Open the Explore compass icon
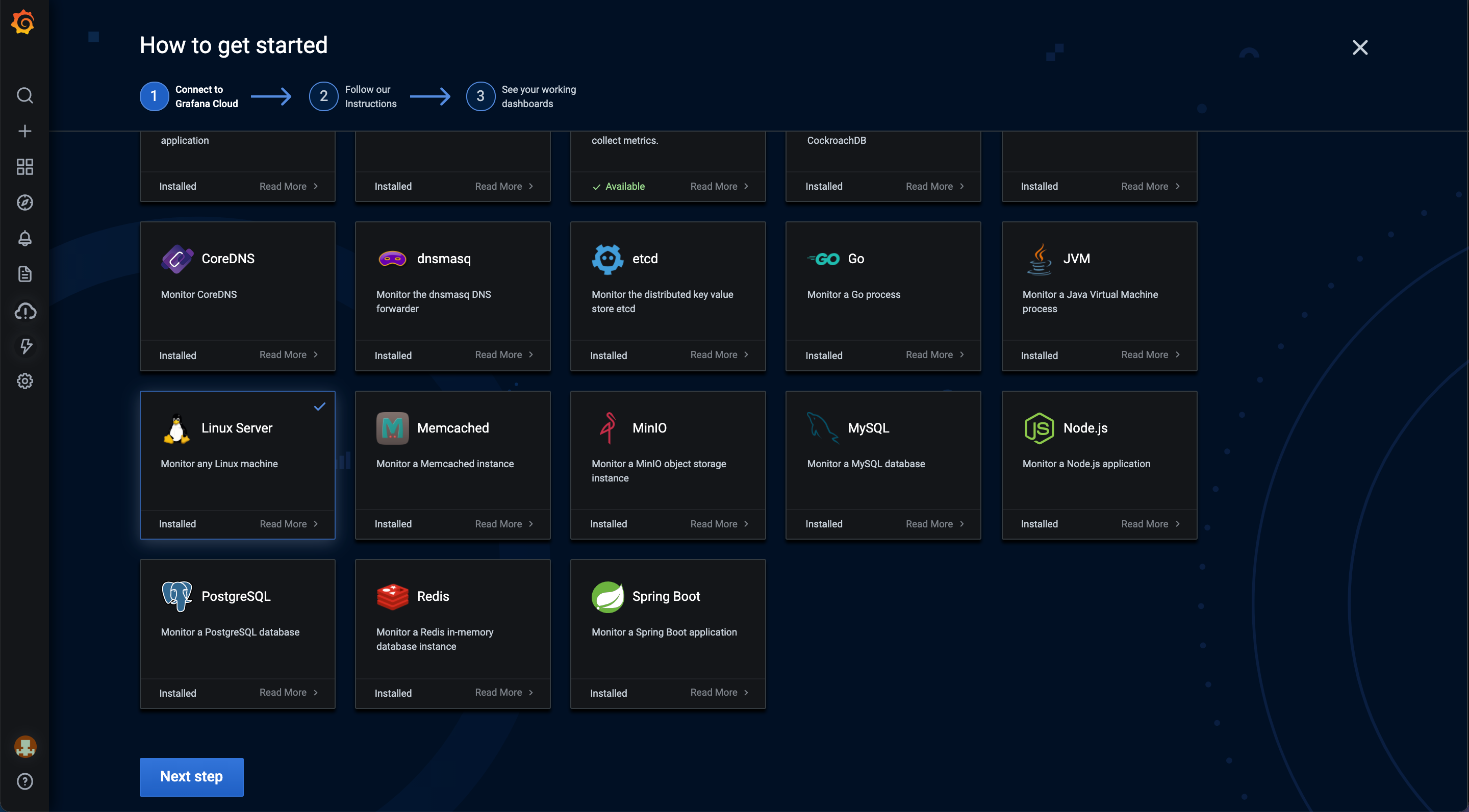Viewport: 1469px width, 812px height. pos(24,202)
